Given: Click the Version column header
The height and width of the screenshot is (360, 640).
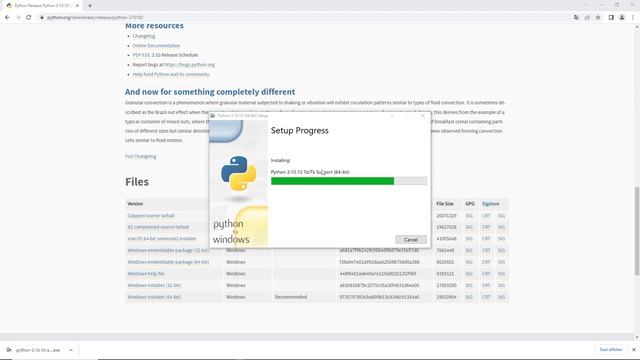Looking at the screenshot, I should pyautogui.click(x=135, y=204).
